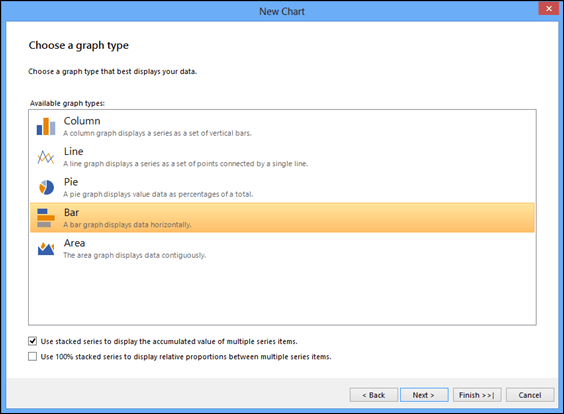Go to the previous step with Back
Viewport: 564px width, 414px height.
pyautogui.click(x=374, y=395)
